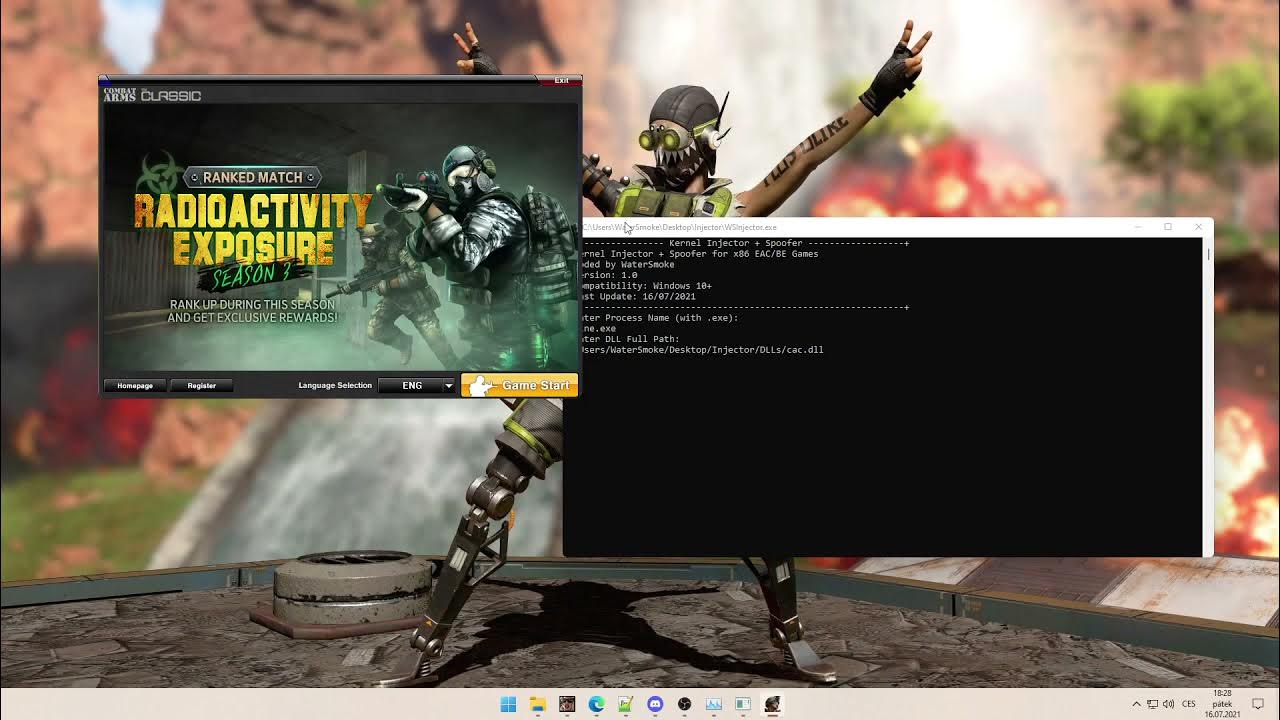Click the network icon in the system tray

click(x=1152, y=704)
